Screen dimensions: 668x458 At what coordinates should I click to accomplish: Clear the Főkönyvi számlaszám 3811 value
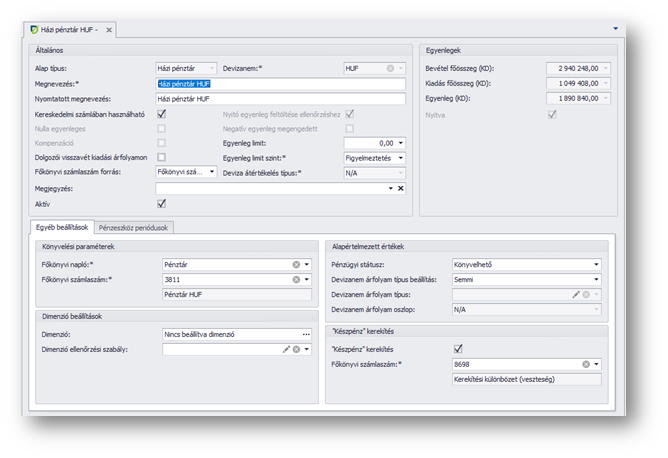point(296,280)
